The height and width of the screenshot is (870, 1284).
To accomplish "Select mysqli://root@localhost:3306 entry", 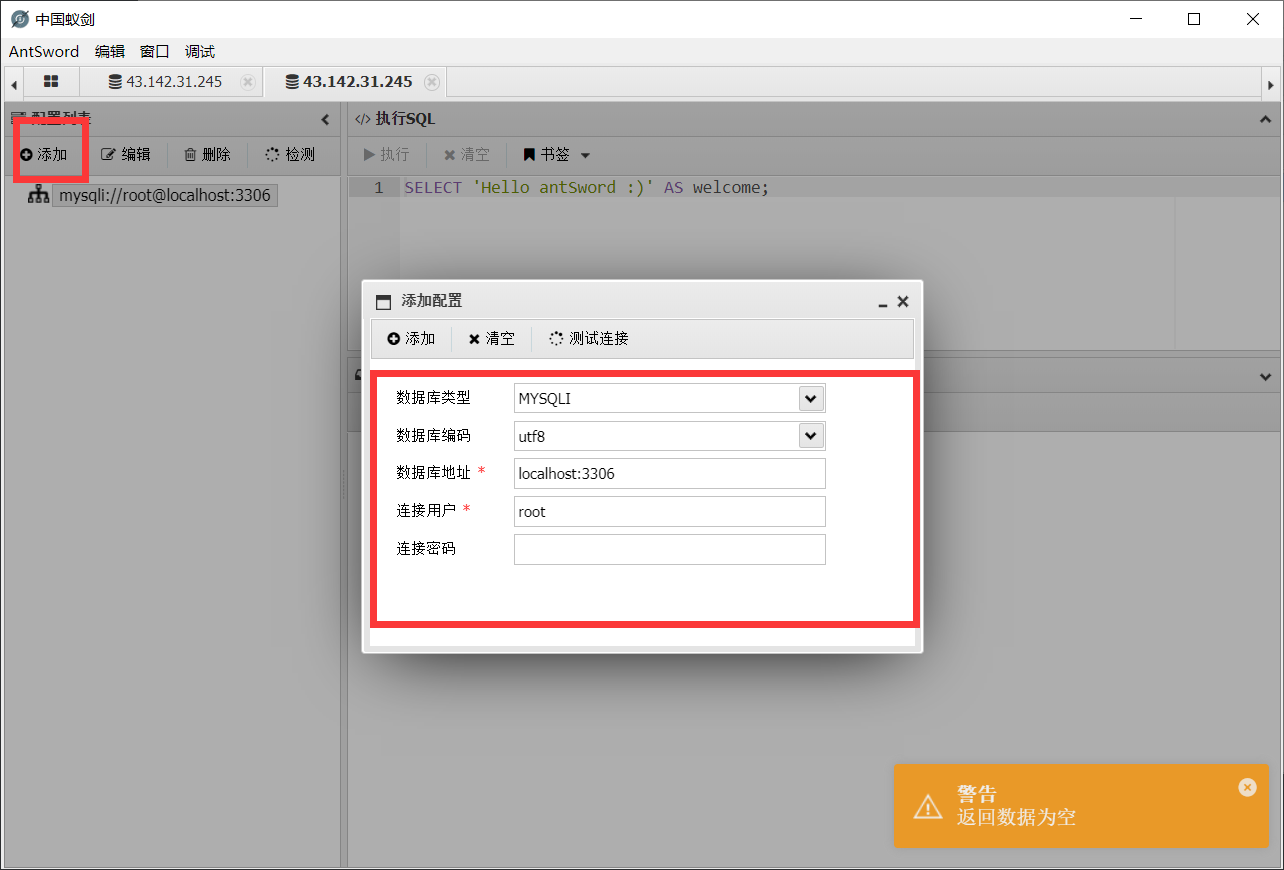I will (165, 195).
